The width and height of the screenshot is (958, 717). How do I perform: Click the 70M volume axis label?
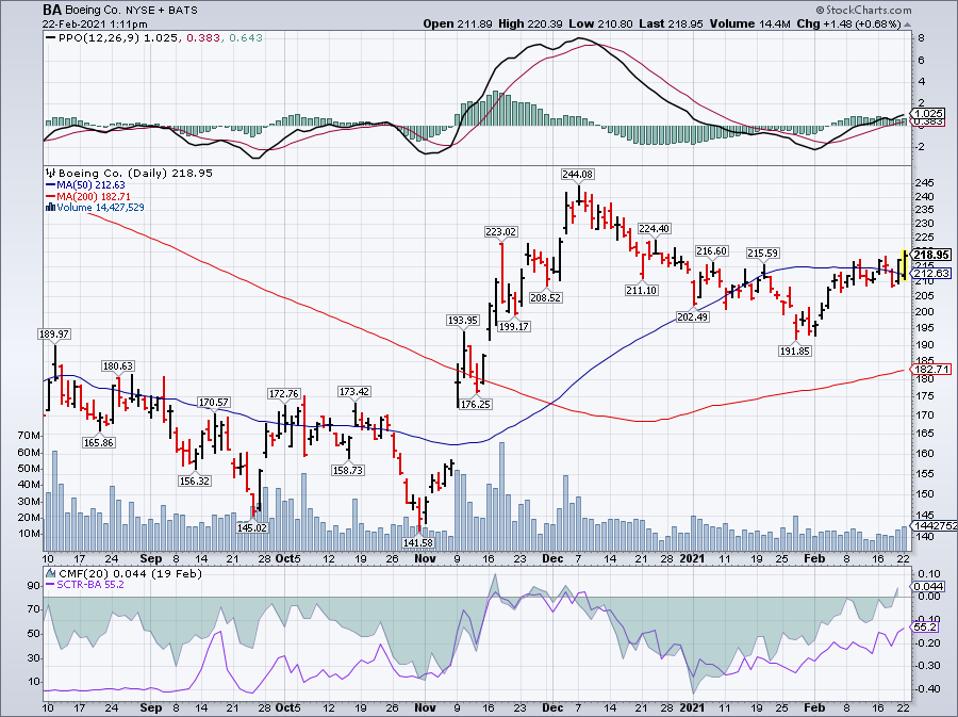pos(29,435)
